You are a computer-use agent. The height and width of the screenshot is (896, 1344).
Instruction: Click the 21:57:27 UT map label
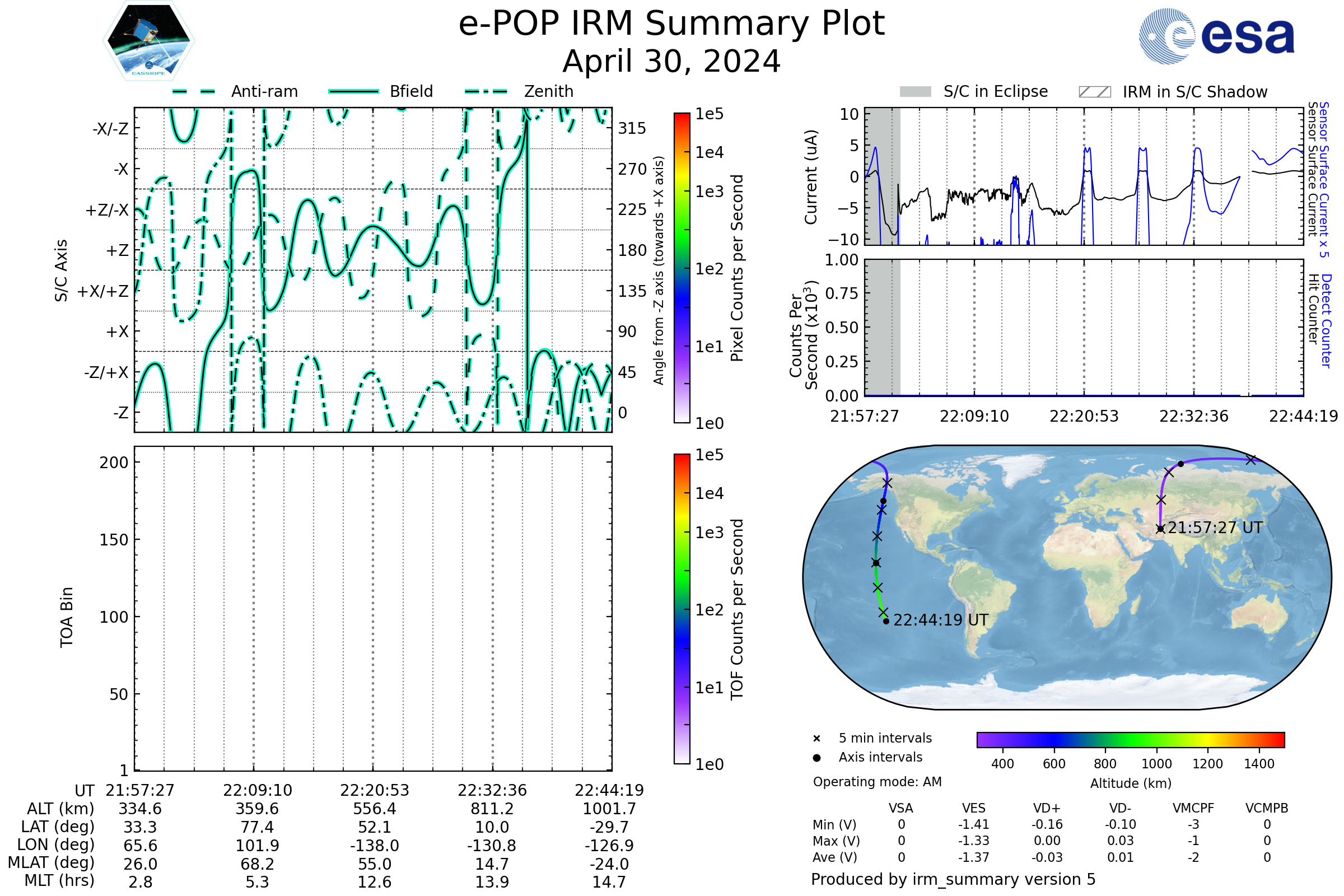[1215, 528]
